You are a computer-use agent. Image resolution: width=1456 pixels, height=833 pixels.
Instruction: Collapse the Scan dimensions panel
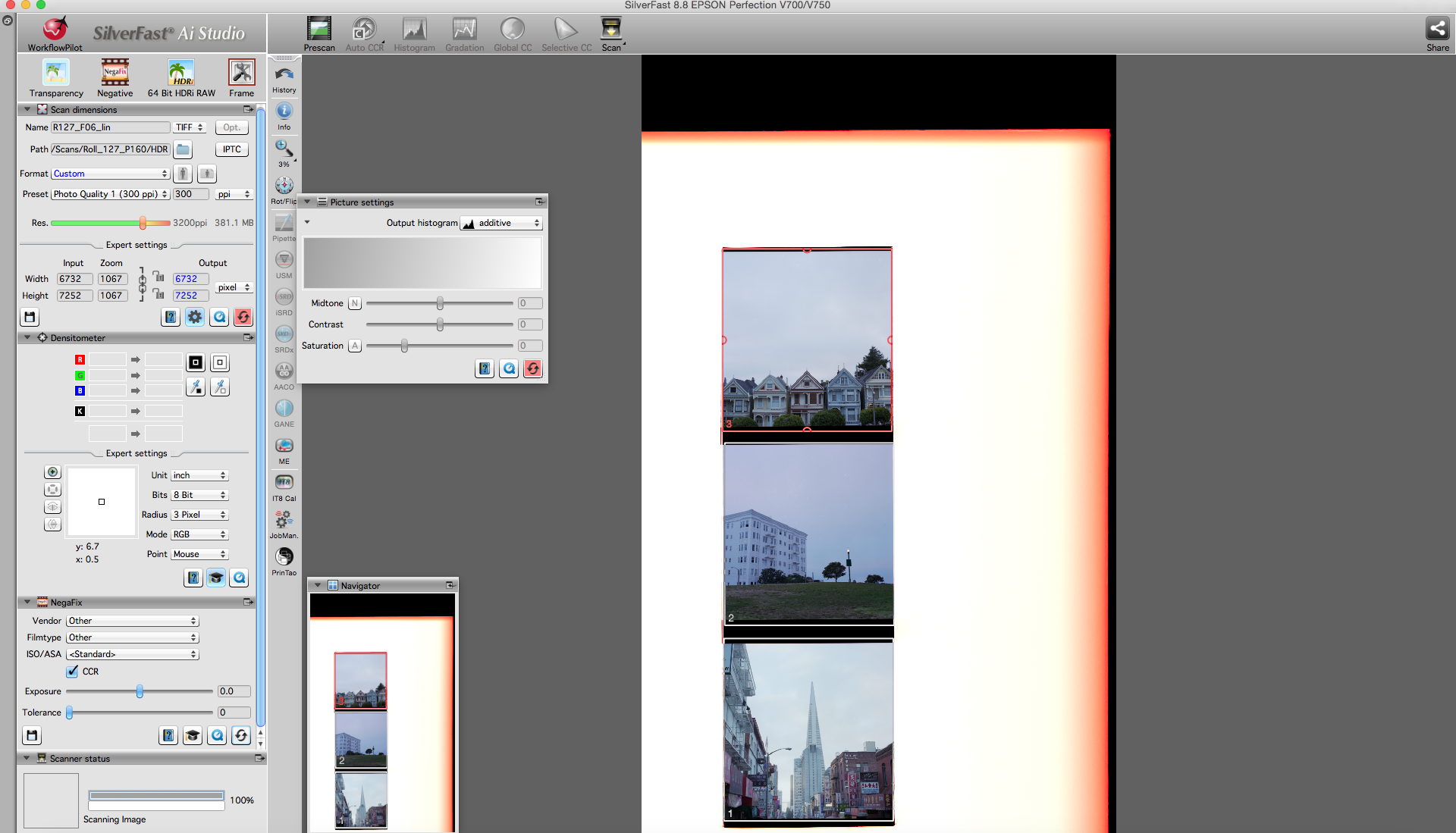tap(27, 109)
